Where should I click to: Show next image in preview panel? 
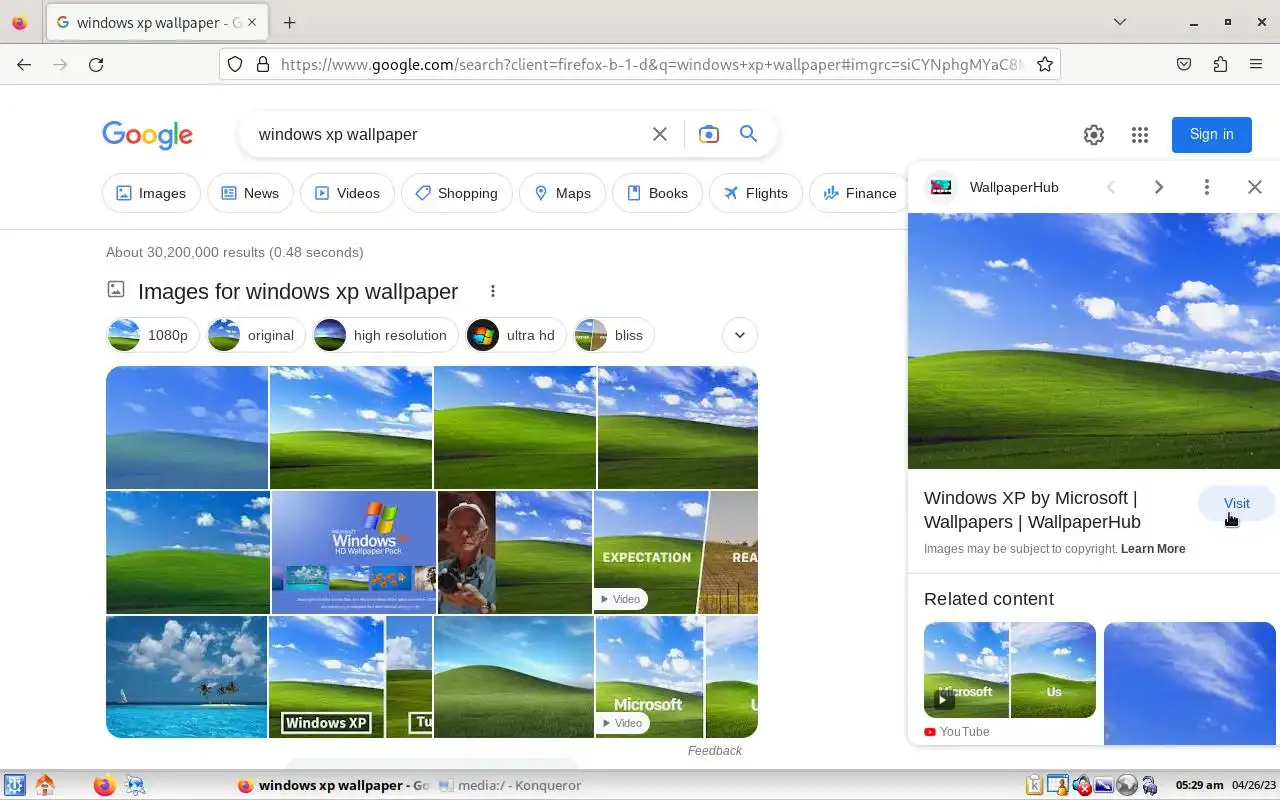tap(1159, 187)
